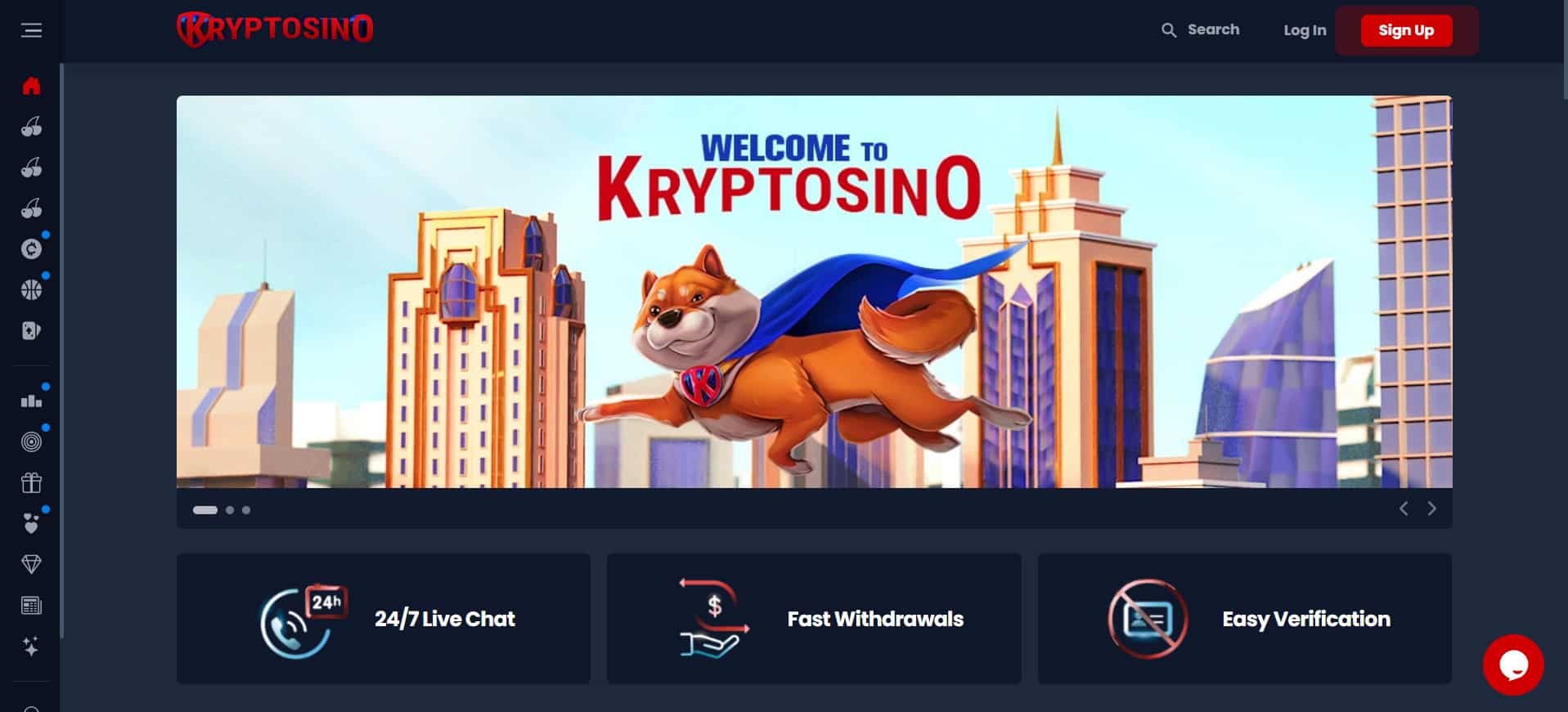Open the hamburger menu
1568x712 pixels.
[31, 30]
